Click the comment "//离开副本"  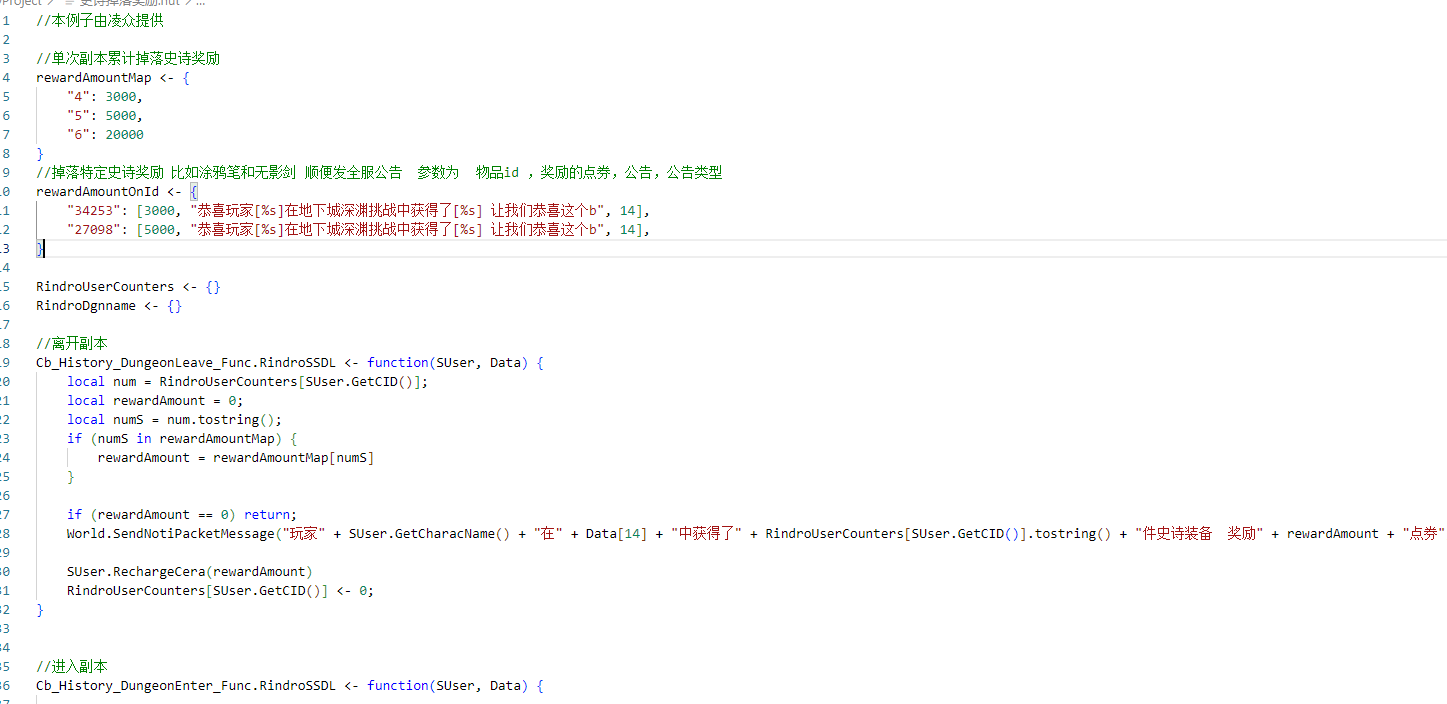pos(72,344)
